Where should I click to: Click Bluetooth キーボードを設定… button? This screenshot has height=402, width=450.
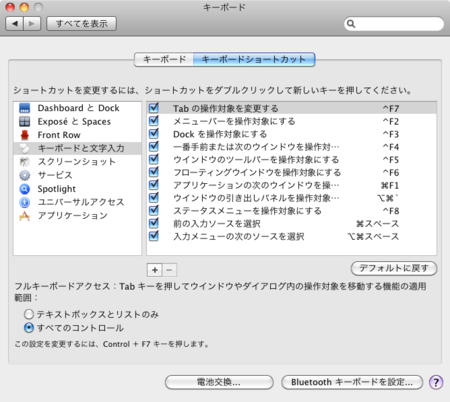pos(352,382)
